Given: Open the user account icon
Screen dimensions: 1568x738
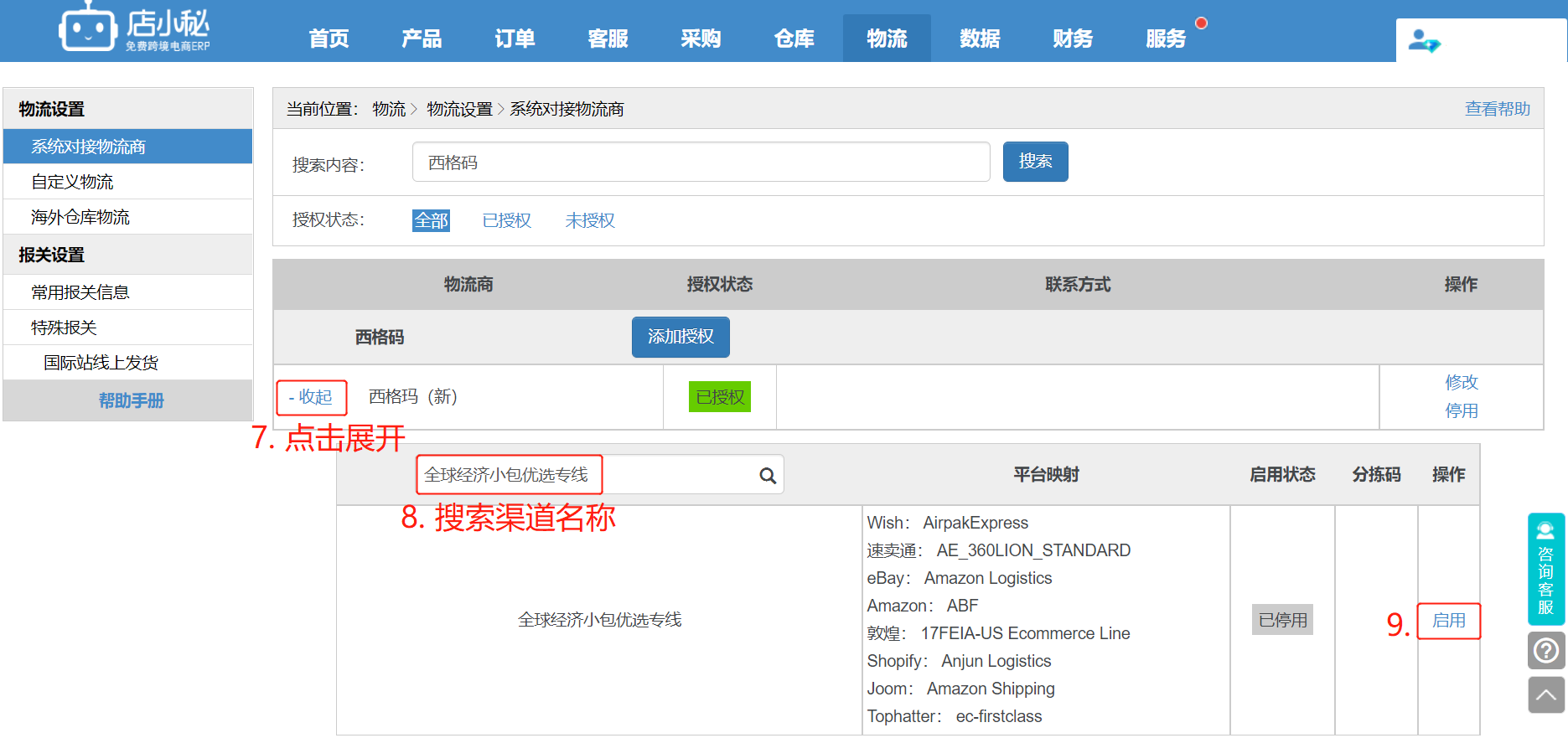Looking at the screenshot, I should tap(1423, 40).
